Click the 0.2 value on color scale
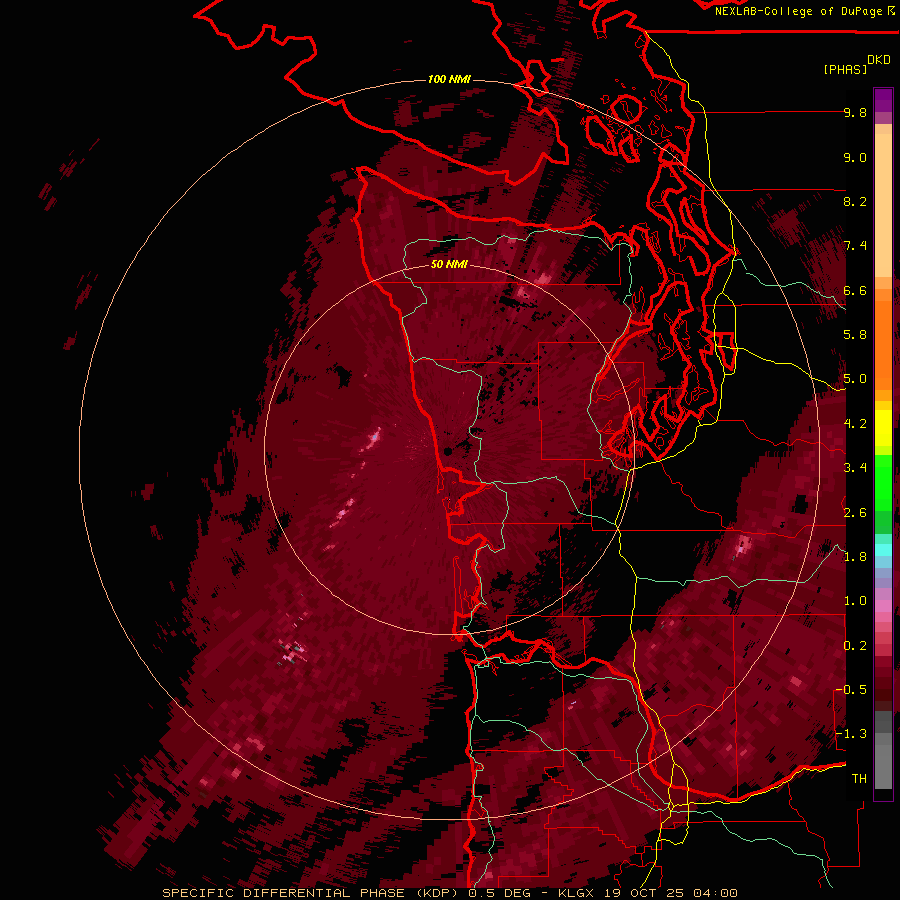The image size is (900, 900). click(x=855, y=646)
